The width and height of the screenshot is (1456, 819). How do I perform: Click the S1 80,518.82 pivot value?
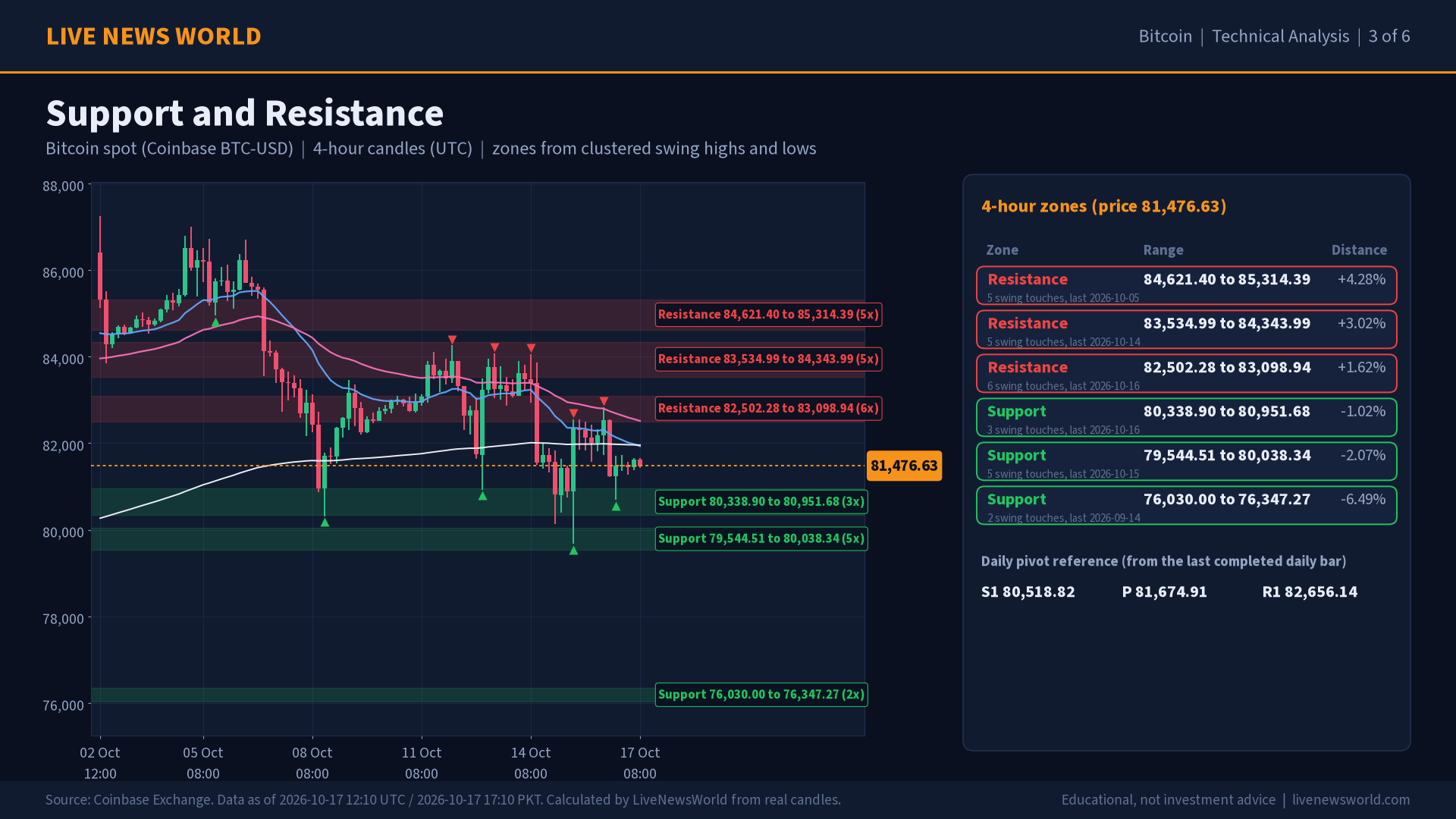click(x=1028, y=592)
